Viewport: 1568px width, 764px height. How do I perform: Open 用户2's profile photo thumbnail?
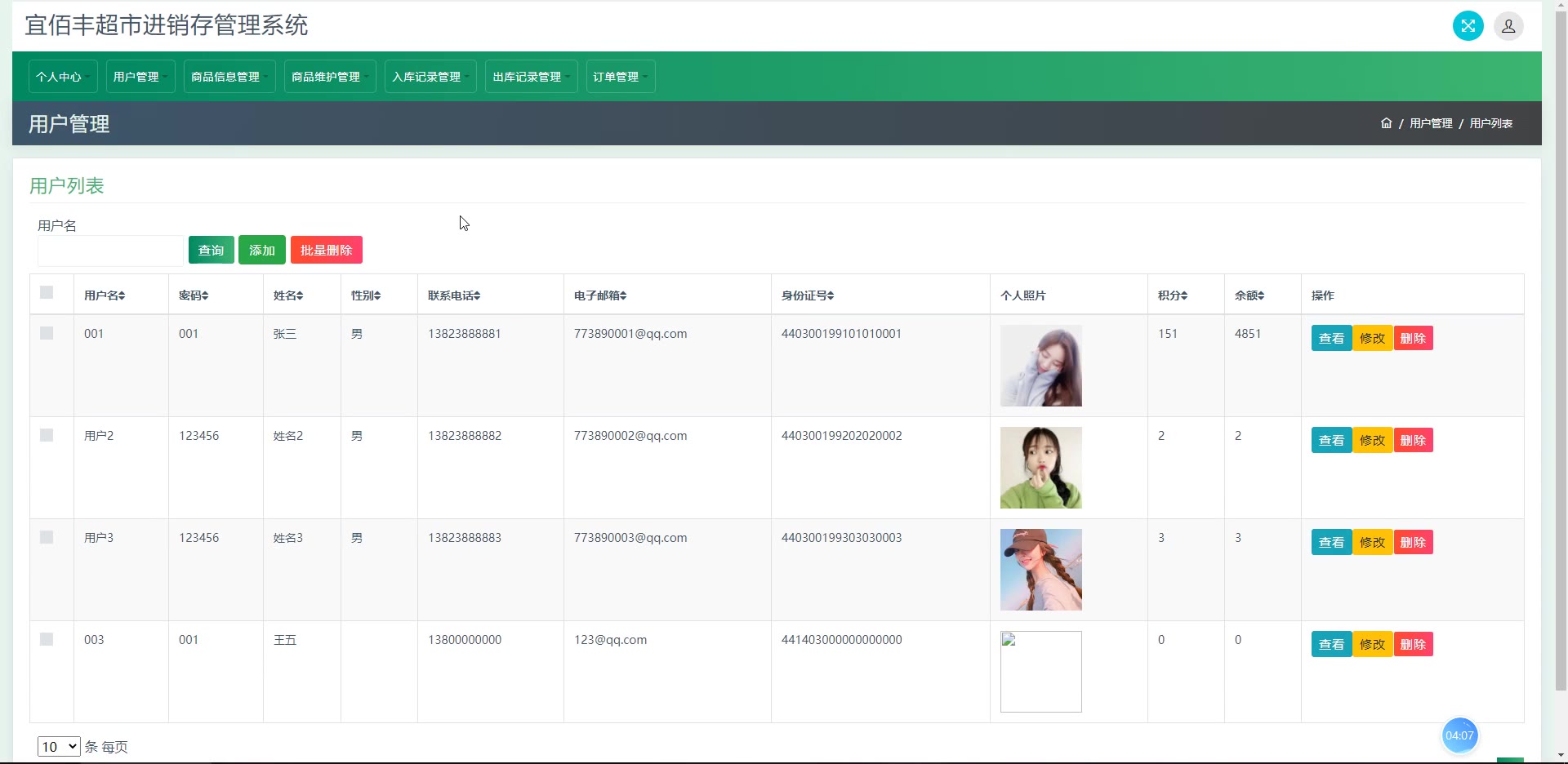click(1041, 468)
